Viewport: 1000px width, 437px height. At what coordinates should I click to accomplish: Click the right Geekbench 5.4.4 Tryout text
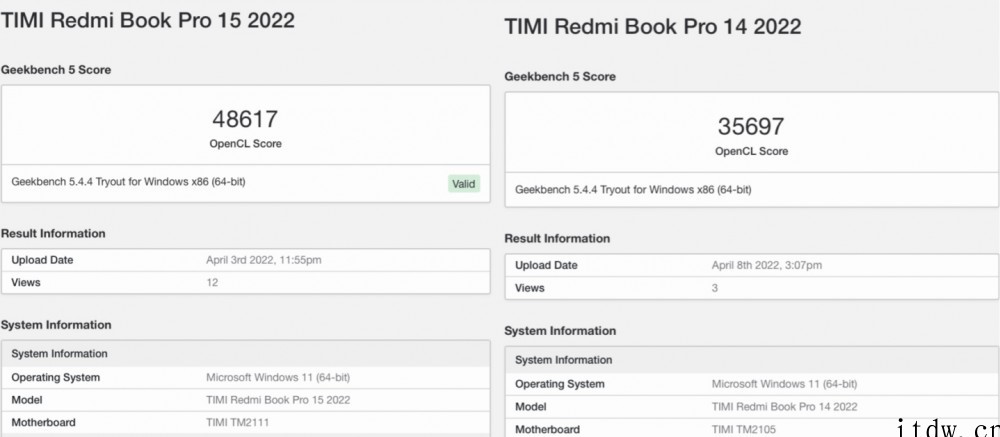point(633,189)
